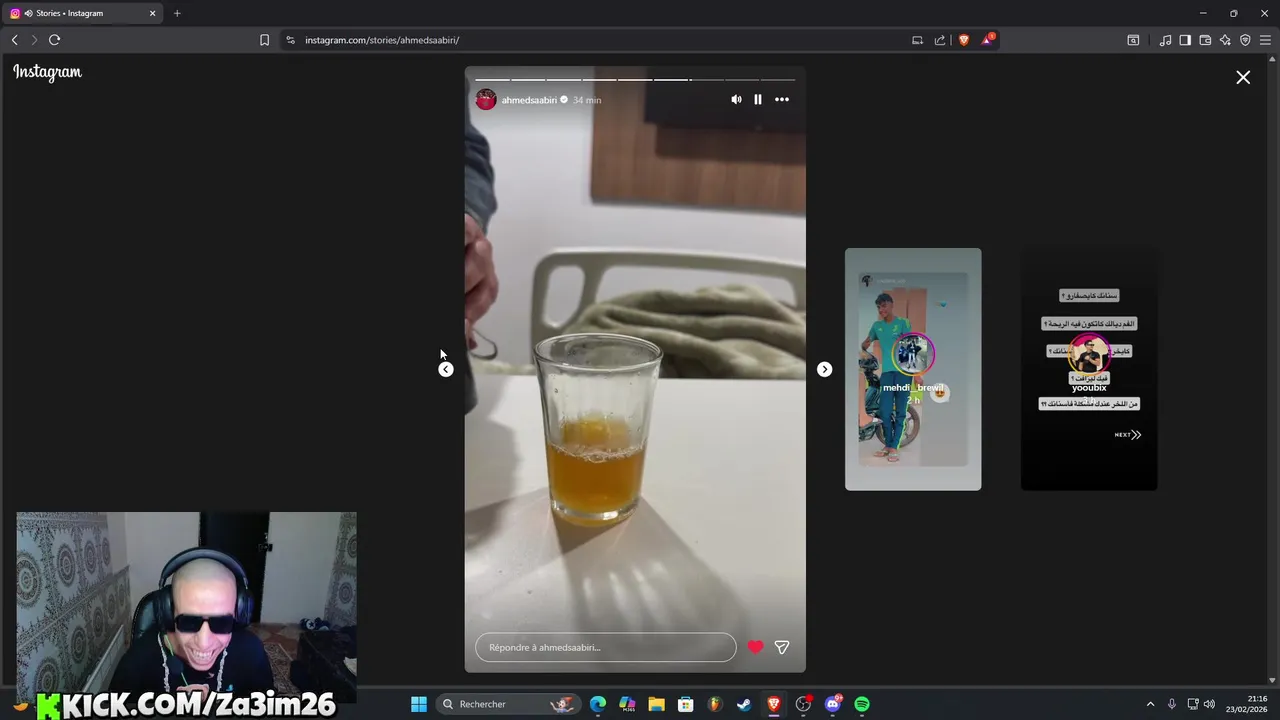Share this page from the address bar
Screen dimensions: 1280x720
click(x=940, y=40)
